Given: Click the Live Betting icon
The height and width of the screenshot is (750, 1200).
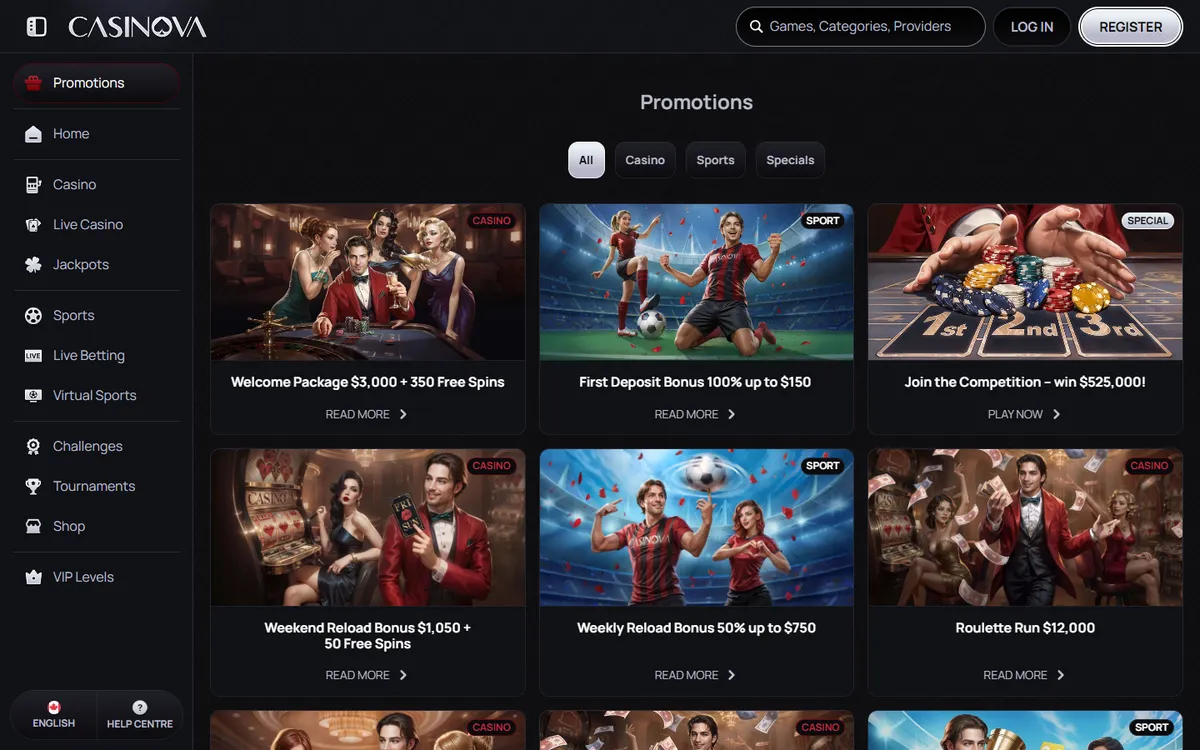Looking at the screenshot, I should point(34,356).
